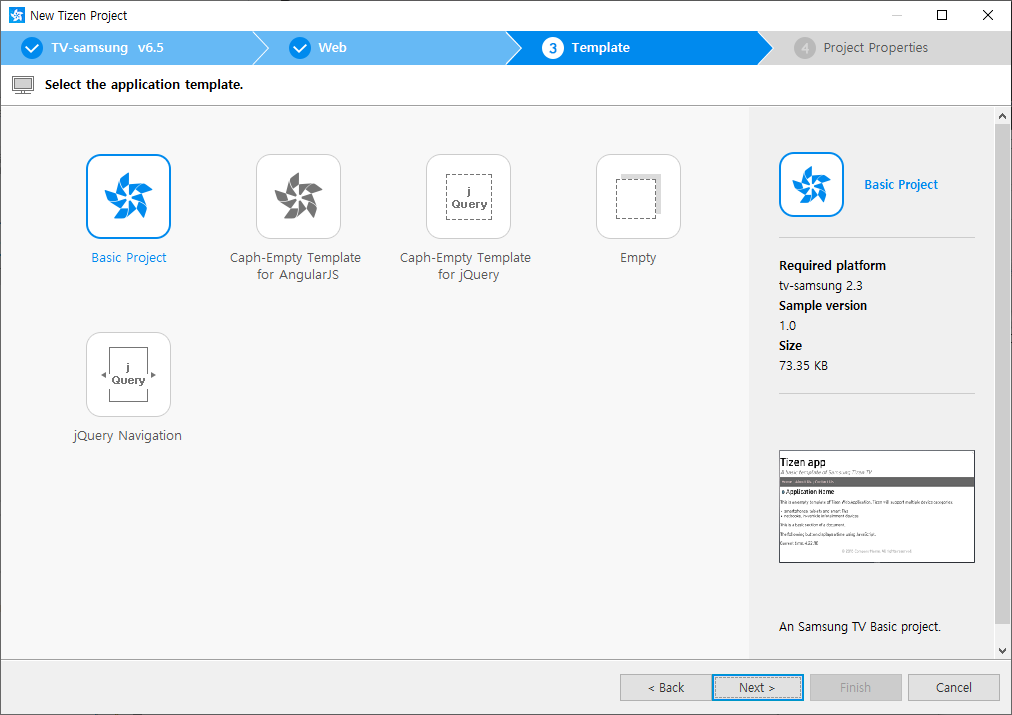Viewport: 1012px width, 715px height.
Task: Select the Empty template icon
Action: (x=638, y=196)
